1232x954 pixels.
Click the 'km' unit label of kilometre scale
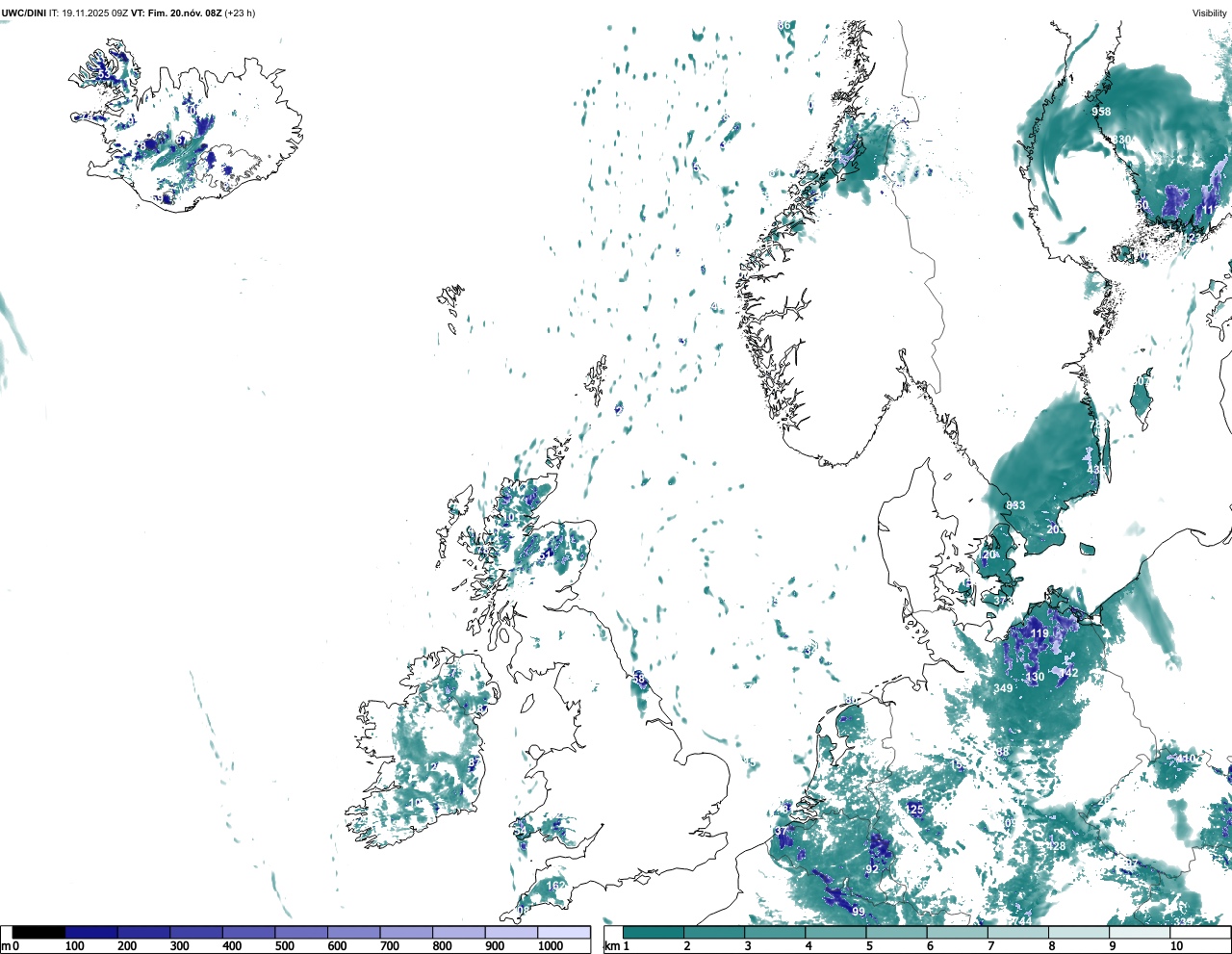click(613, 946)
